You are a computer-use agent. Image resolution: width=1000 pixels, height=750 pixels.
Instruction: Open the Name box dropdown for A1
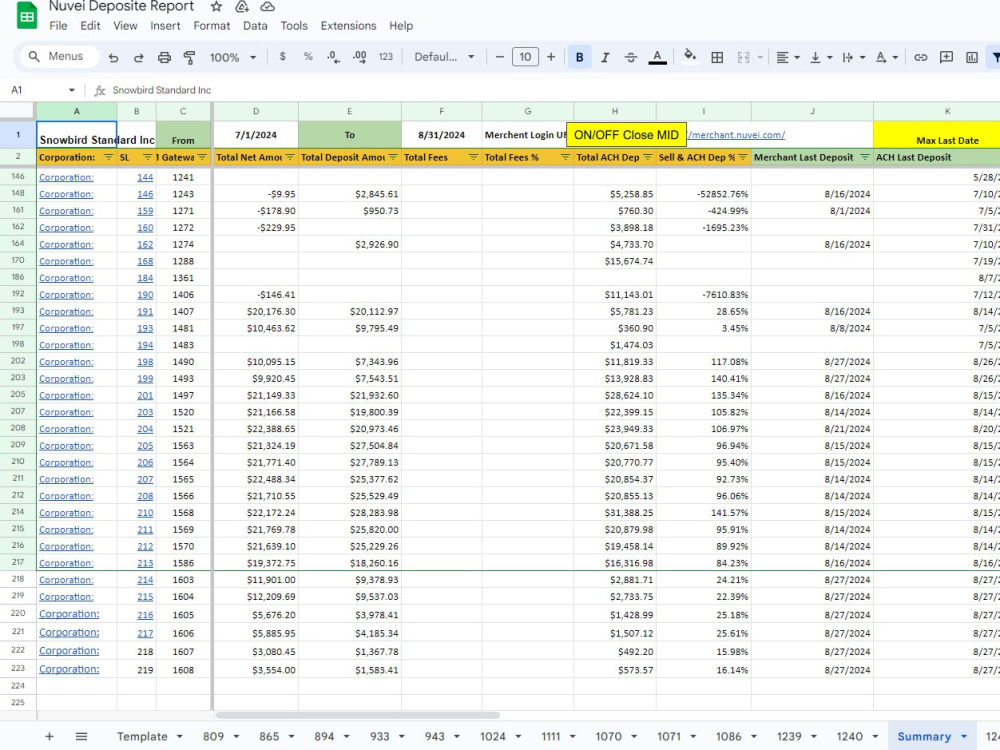coord(71,90)
